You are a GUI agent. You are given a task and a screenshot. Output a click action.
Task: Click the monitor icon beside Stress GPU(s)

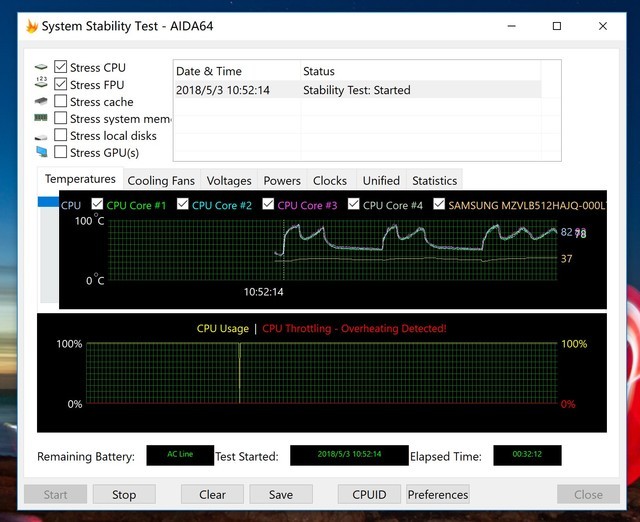pyautogui.click(x=41, y=152)
